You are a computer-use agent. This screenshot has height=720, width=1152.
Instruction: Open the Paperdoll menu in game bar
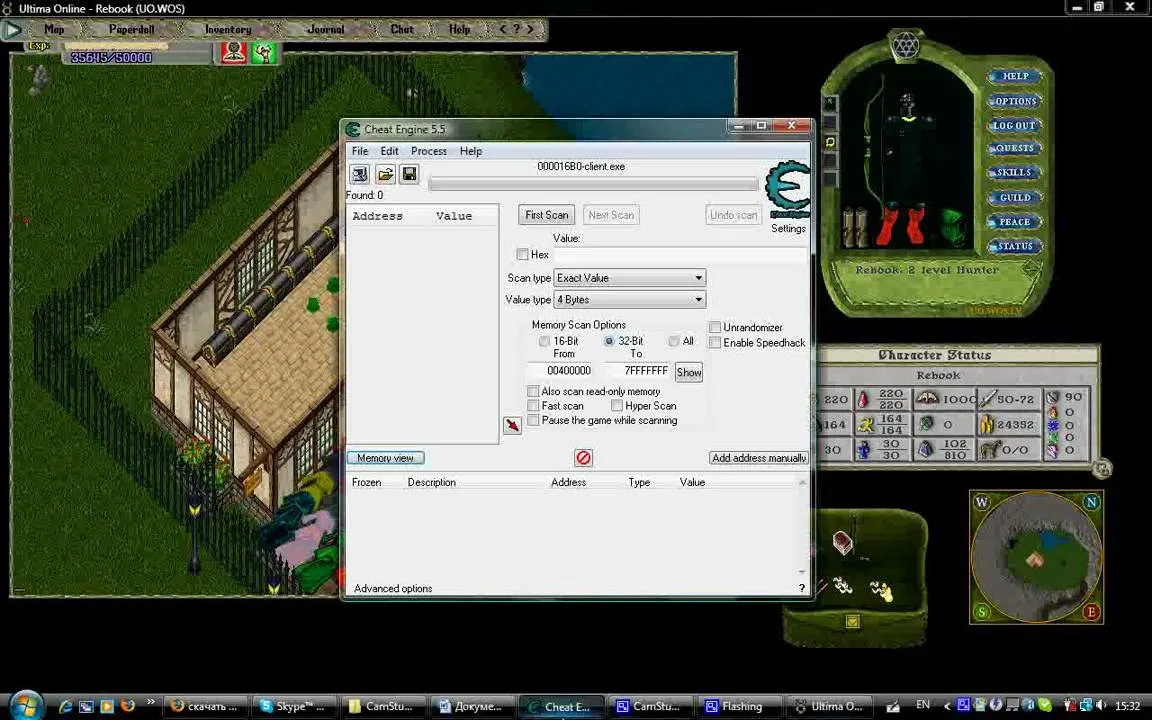[x=132, y=29]
